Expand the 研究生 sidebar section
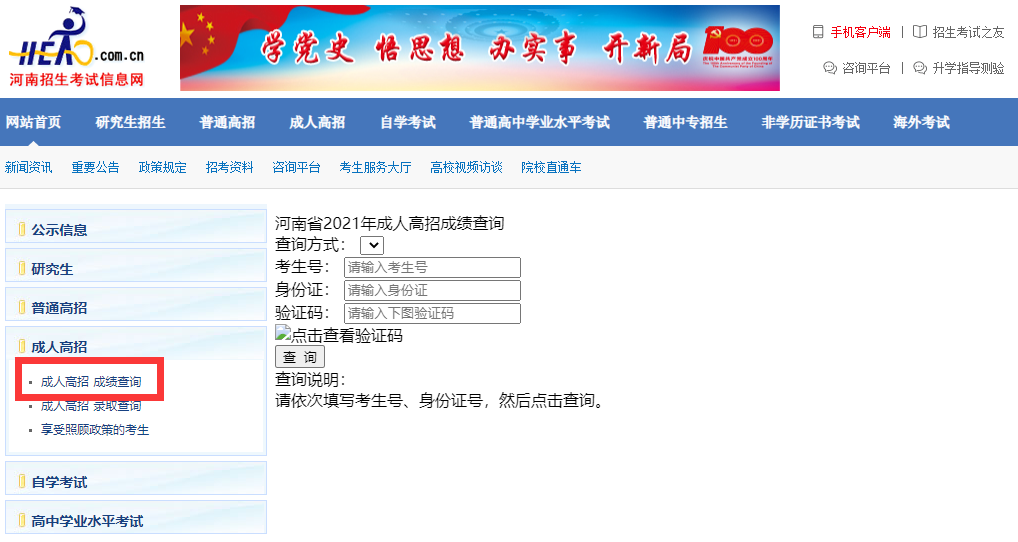This screenshot has height=542, width=1018. coord(52,269)
